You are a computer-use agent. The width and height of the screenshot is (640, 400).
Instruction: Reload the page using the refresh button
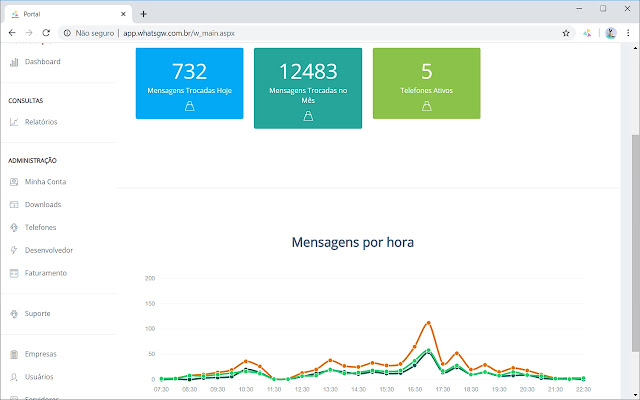pos(46,33)
